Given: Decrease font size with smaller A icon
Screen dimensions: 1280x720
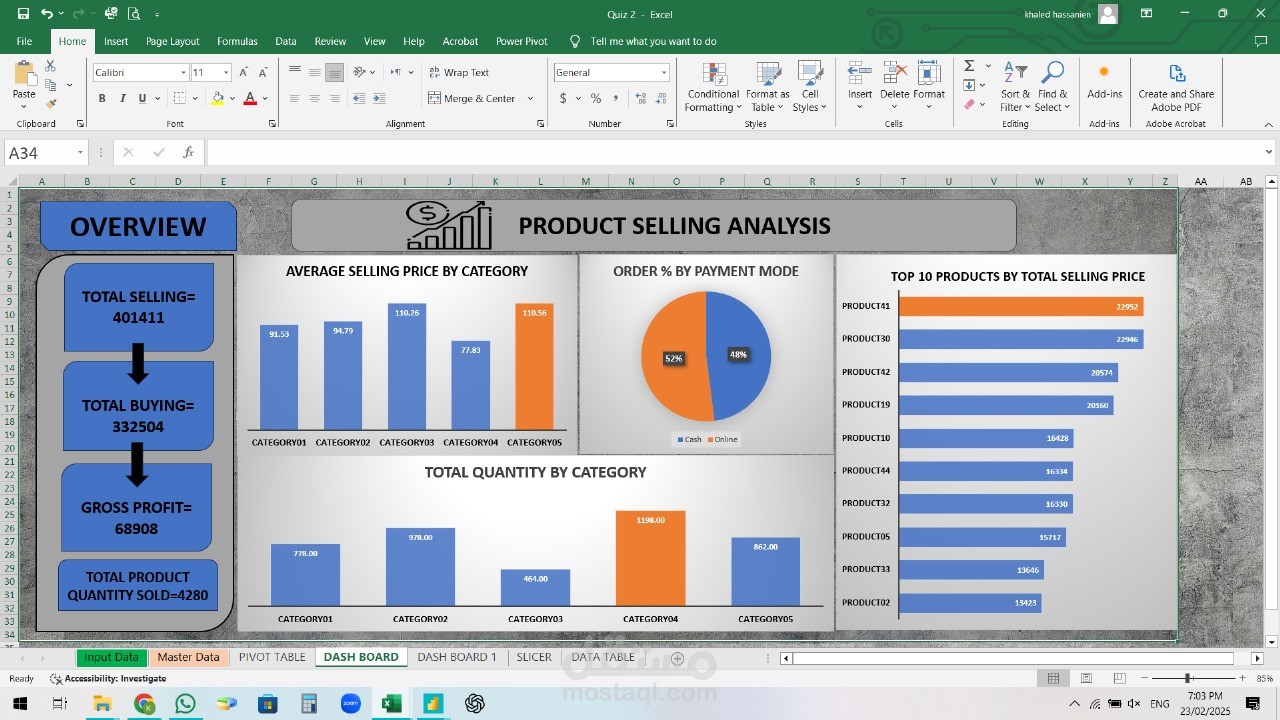Looking at the screenshot, I should click(262, 73).
